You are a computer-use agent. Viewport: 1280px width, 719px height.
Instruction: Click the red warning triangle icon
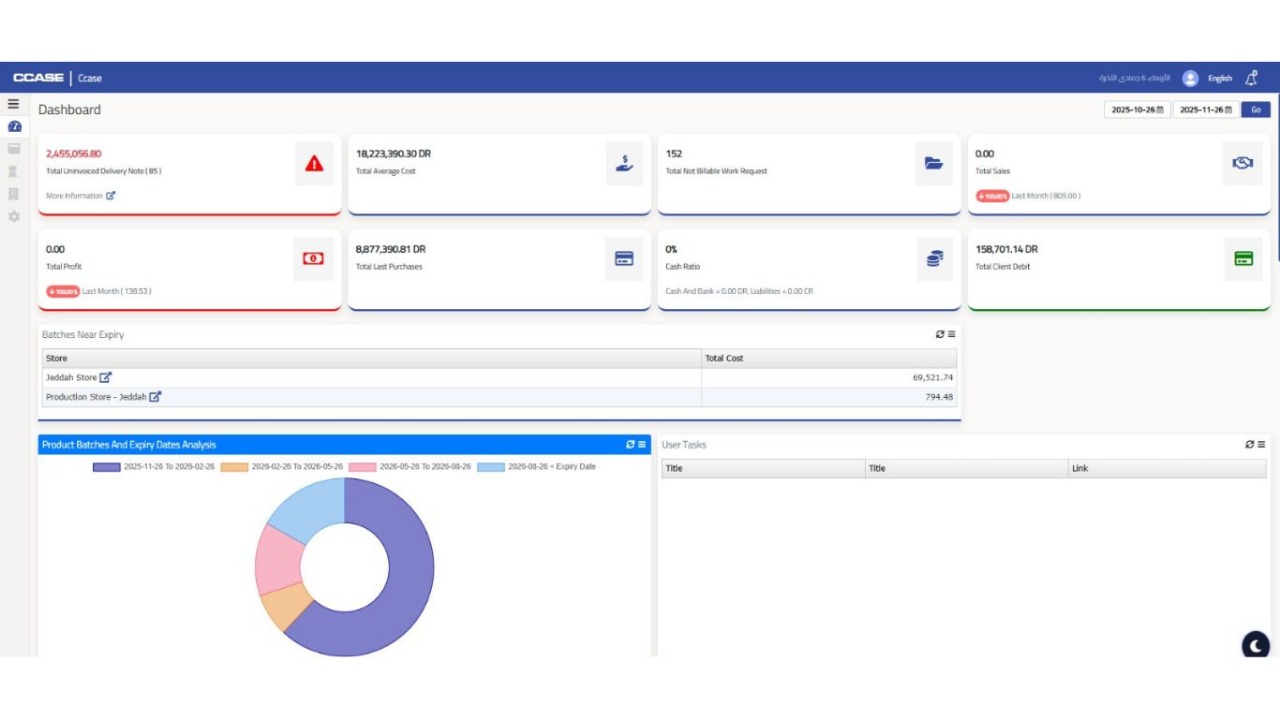tap(314, 163)
